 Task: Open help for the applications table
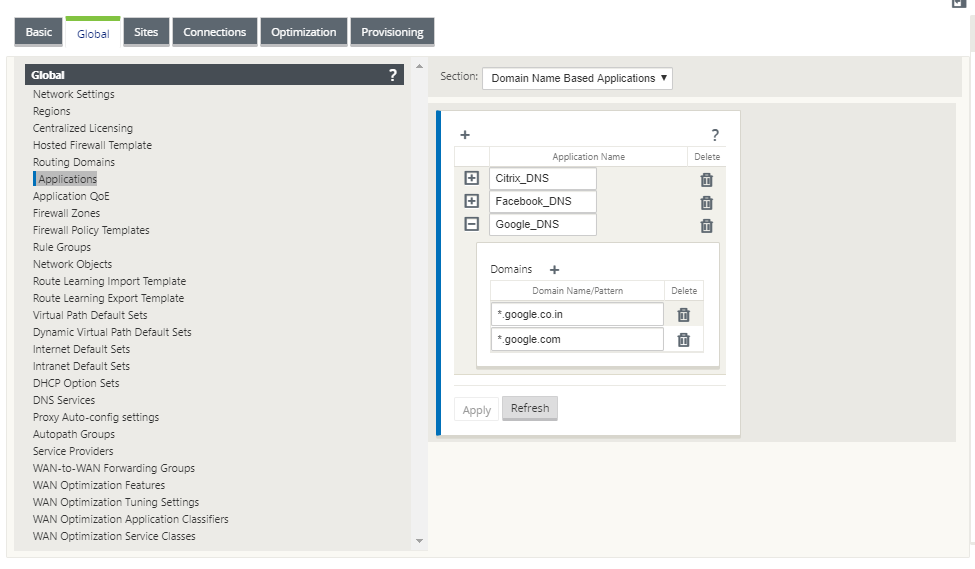click(715, 135)
